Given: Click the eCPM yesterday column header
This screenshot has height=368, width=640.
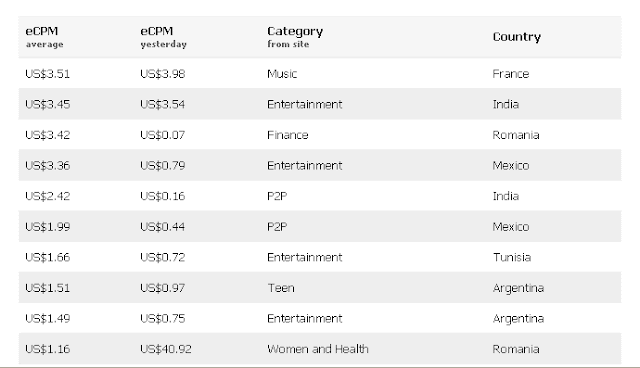Looking at the screenshot, I should click(163, 37).
